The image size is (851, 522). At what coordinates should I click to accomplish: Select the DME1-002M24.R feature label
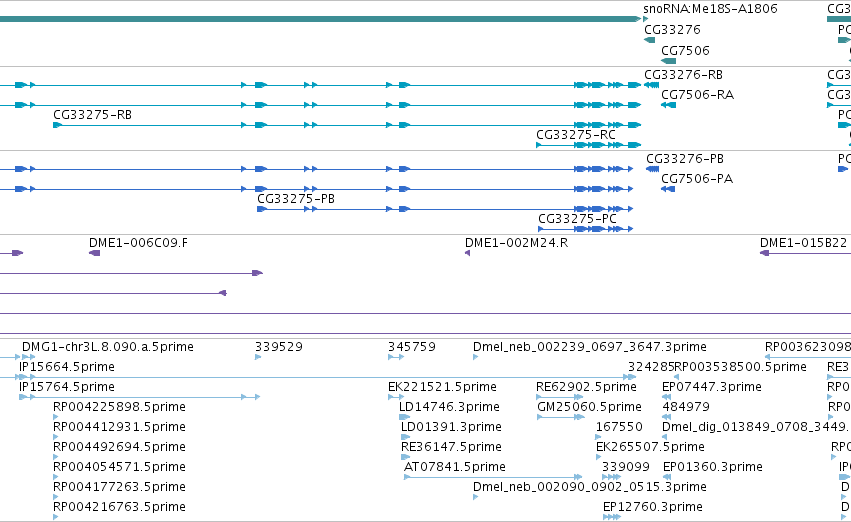(x=516, y=243)
